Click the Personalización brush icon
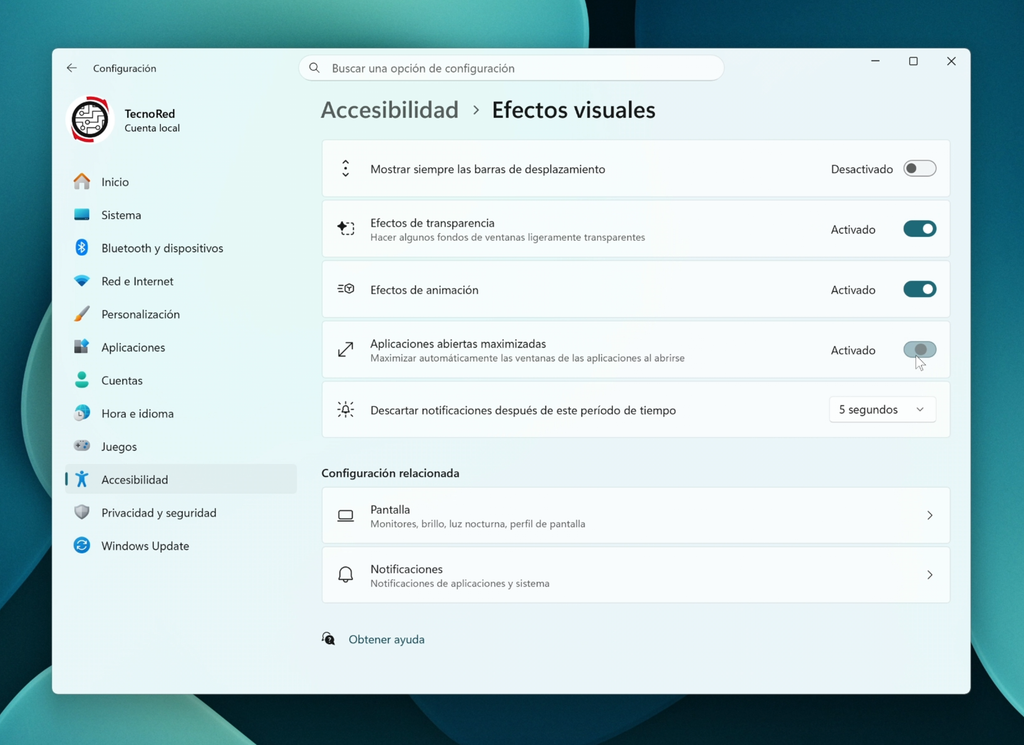Image resolution: width=1024 pixels, height=745 pixels. click(x=82, y=314)
